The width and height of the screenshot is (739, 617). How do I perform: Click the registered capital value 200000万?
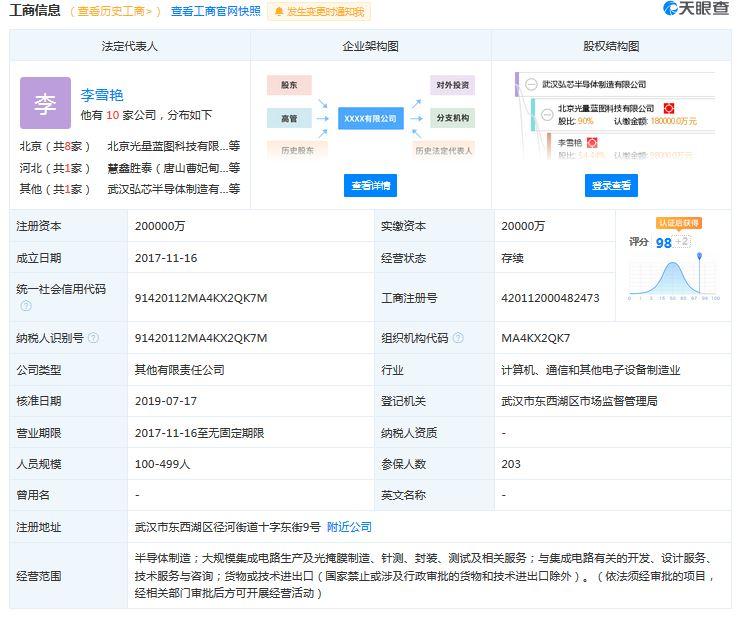pos(160,226)
